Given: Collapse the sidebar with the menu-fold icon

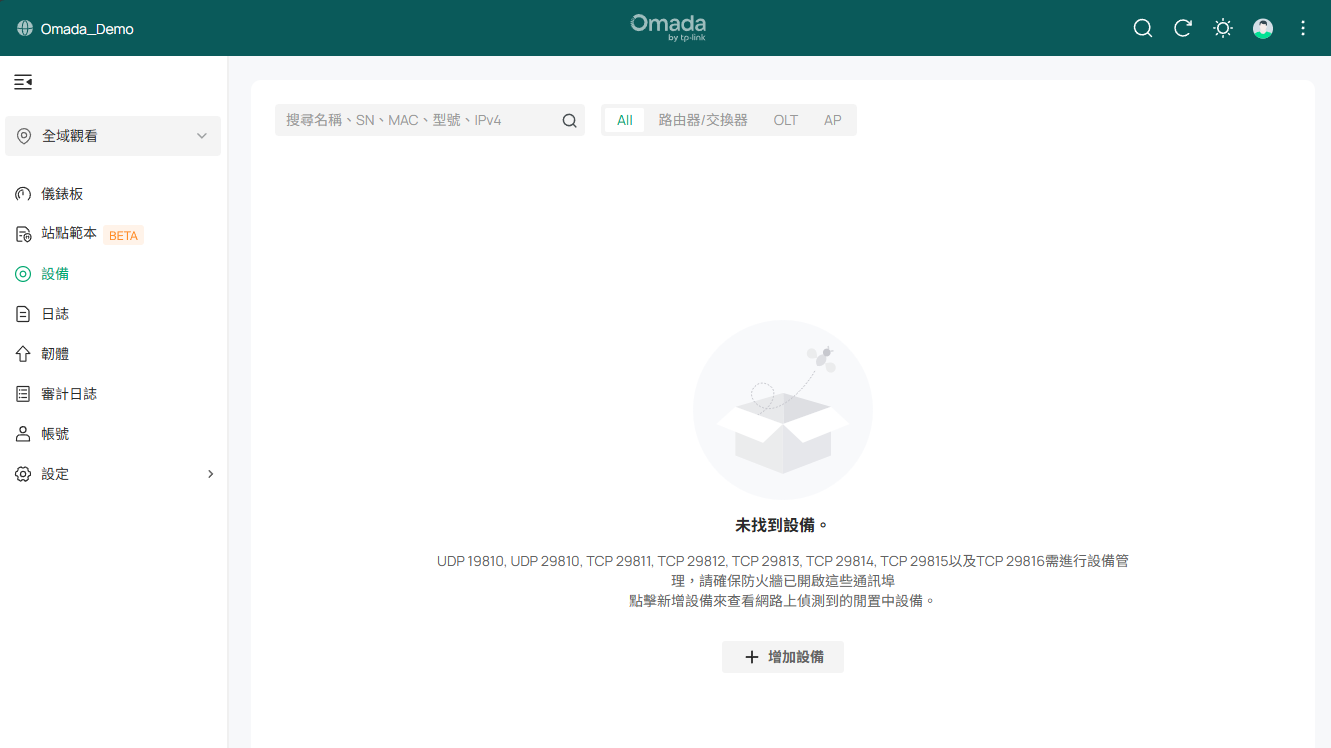Looking at the screenshot, I should [x=23, y=82].
